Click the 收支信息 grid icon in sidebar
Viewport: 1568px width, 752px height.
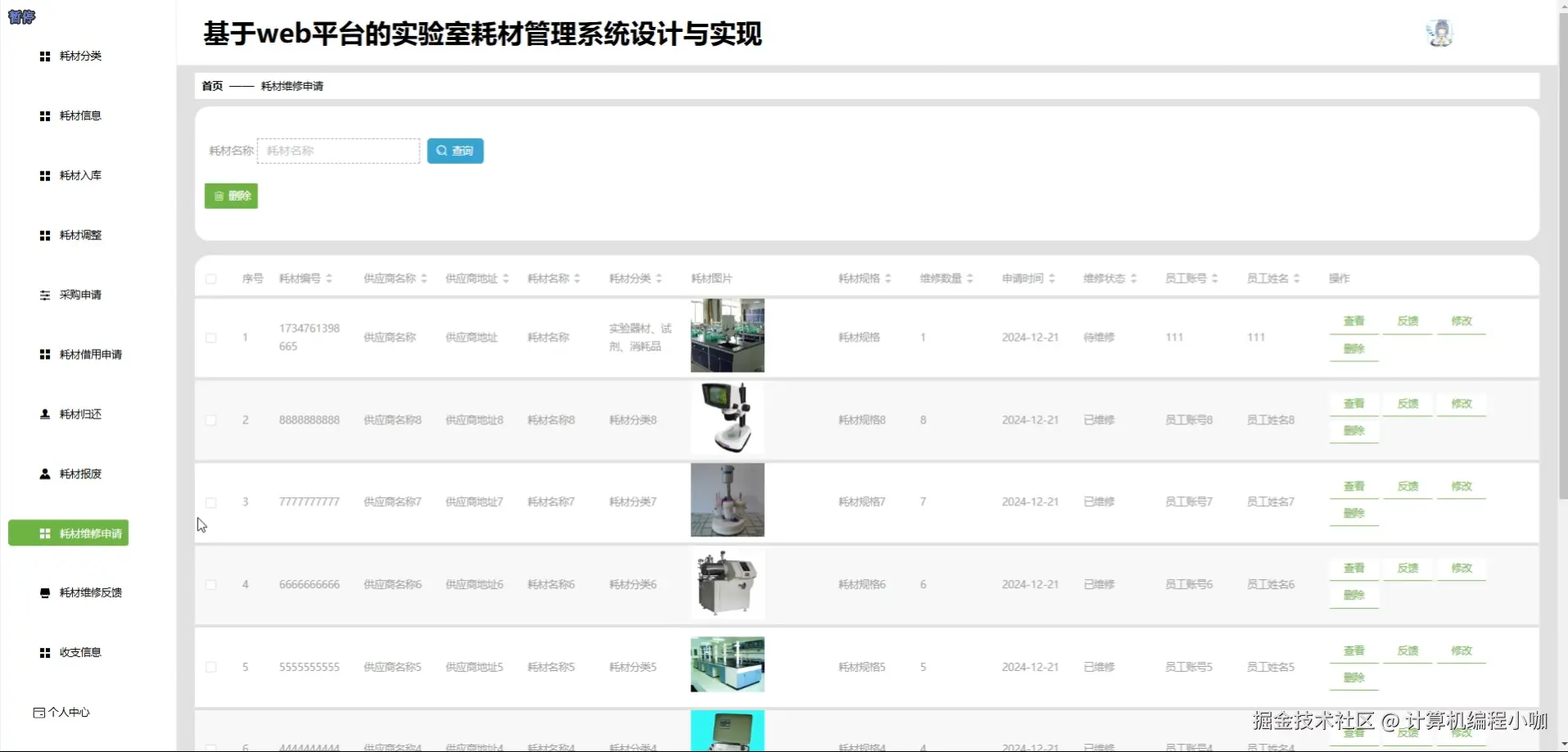pyautogui.click(x=45, y=653)
